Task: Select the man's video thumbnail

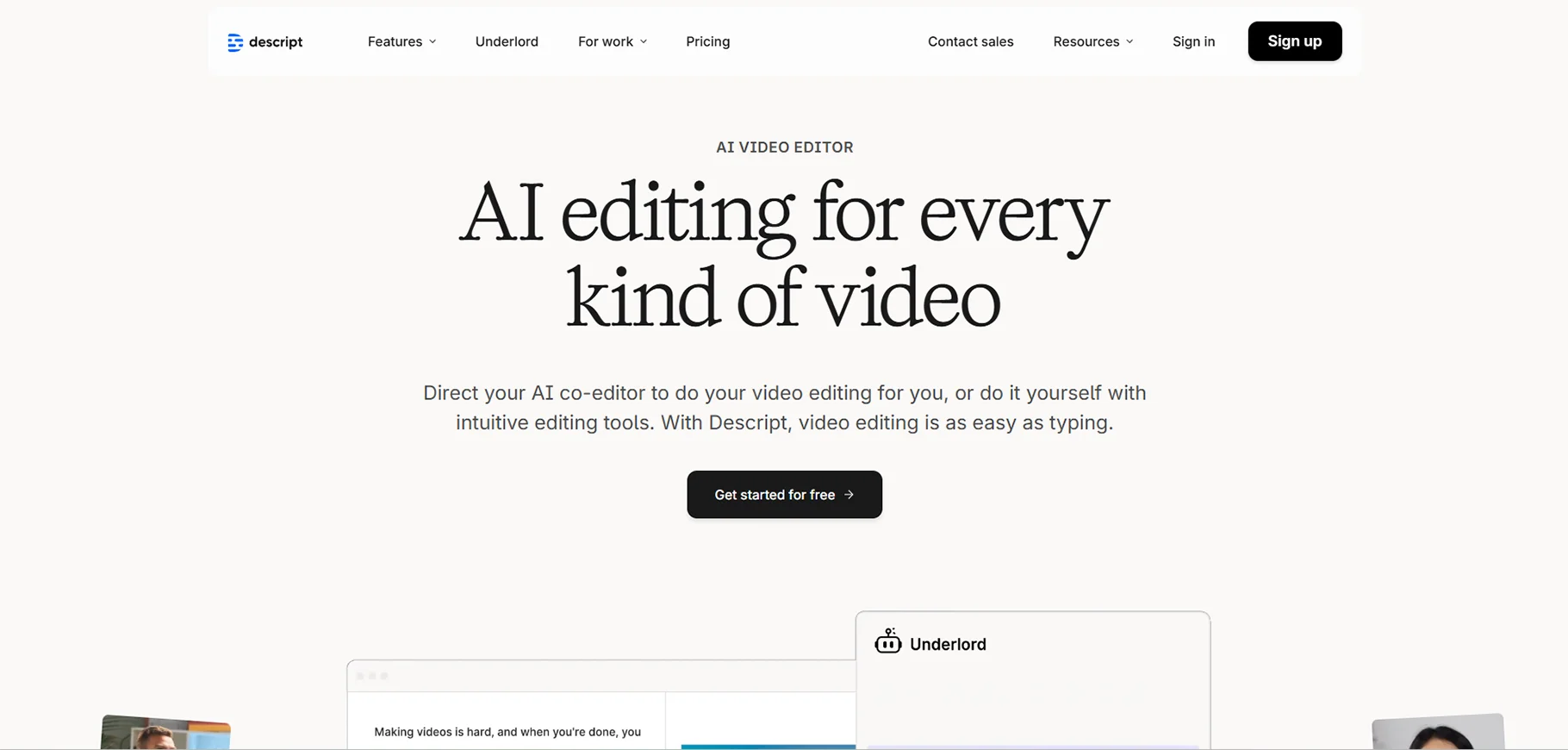Action: [x=165, y=733]
